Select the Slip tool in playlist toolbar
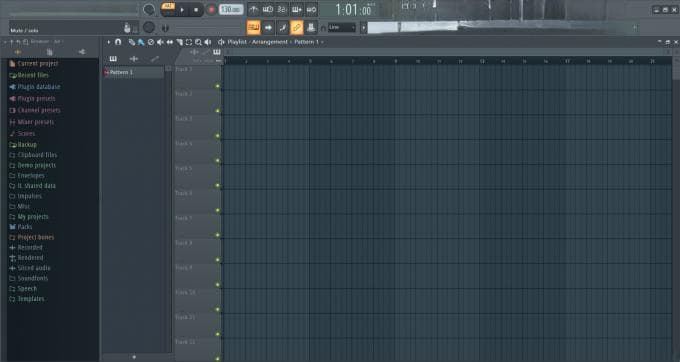 [x=170, y=42]
